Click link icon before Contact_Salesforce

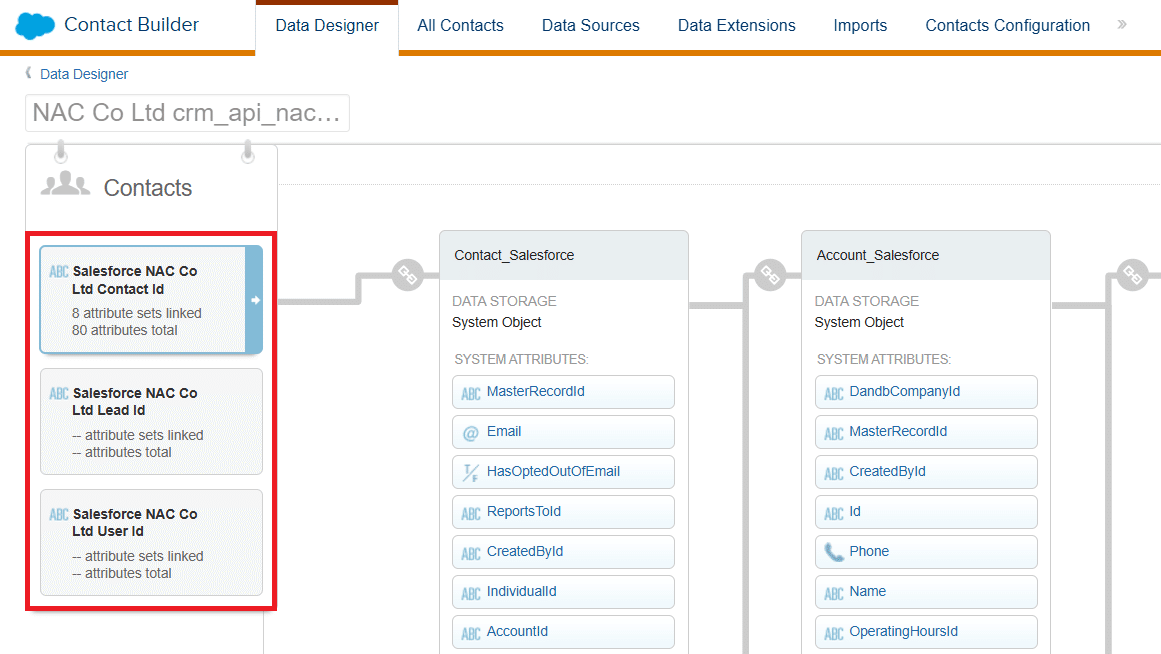pos(407,275)
